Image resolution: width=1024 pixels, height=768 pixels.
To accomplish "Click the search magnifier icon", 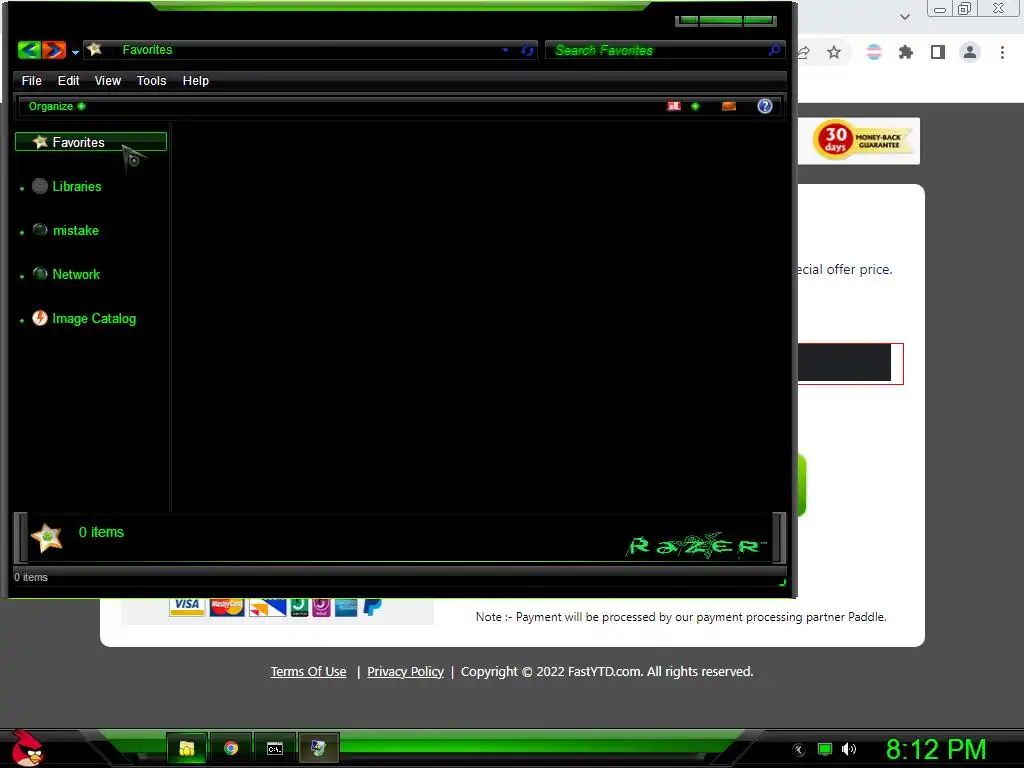I will (775, 50).
